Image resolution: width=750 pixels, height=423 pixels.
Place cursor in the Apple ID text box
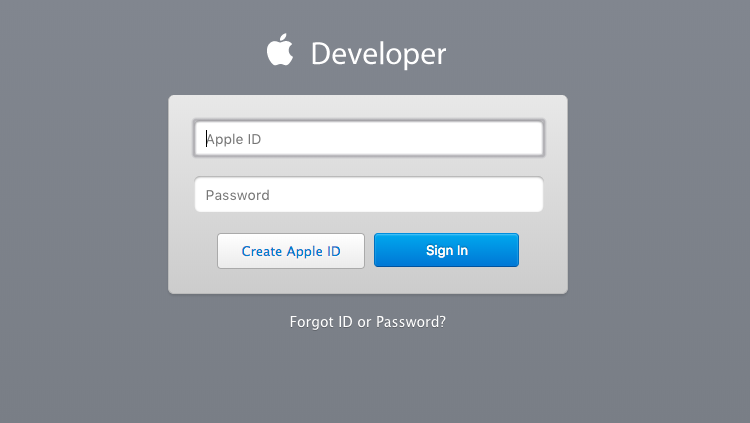click(369, 139)
